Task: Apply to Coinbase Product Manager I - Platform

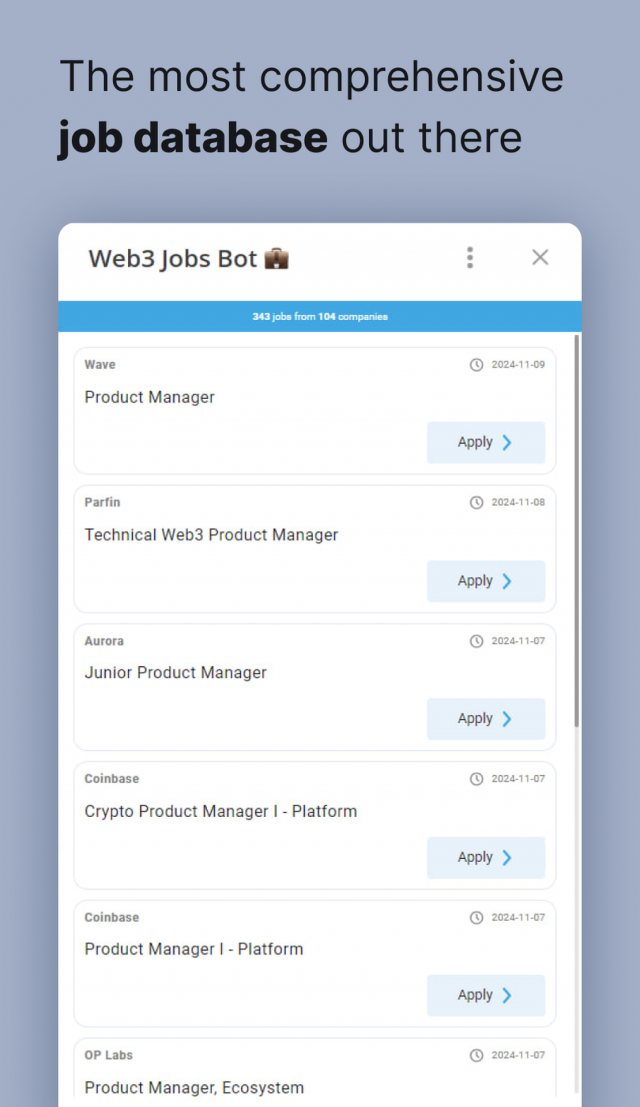Action: [485, 995]
